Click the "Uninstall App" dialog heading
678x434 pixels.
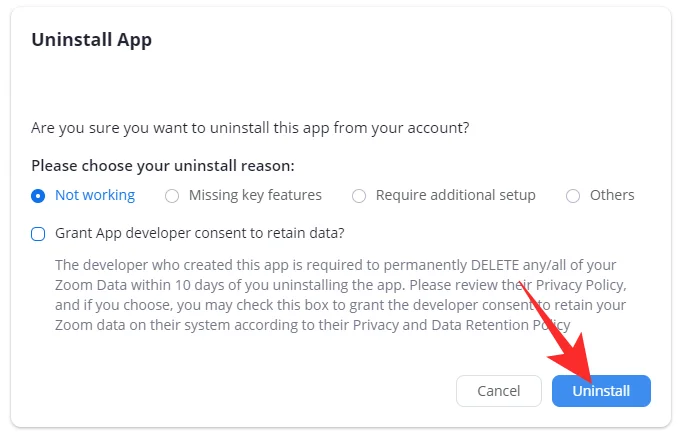91,40
